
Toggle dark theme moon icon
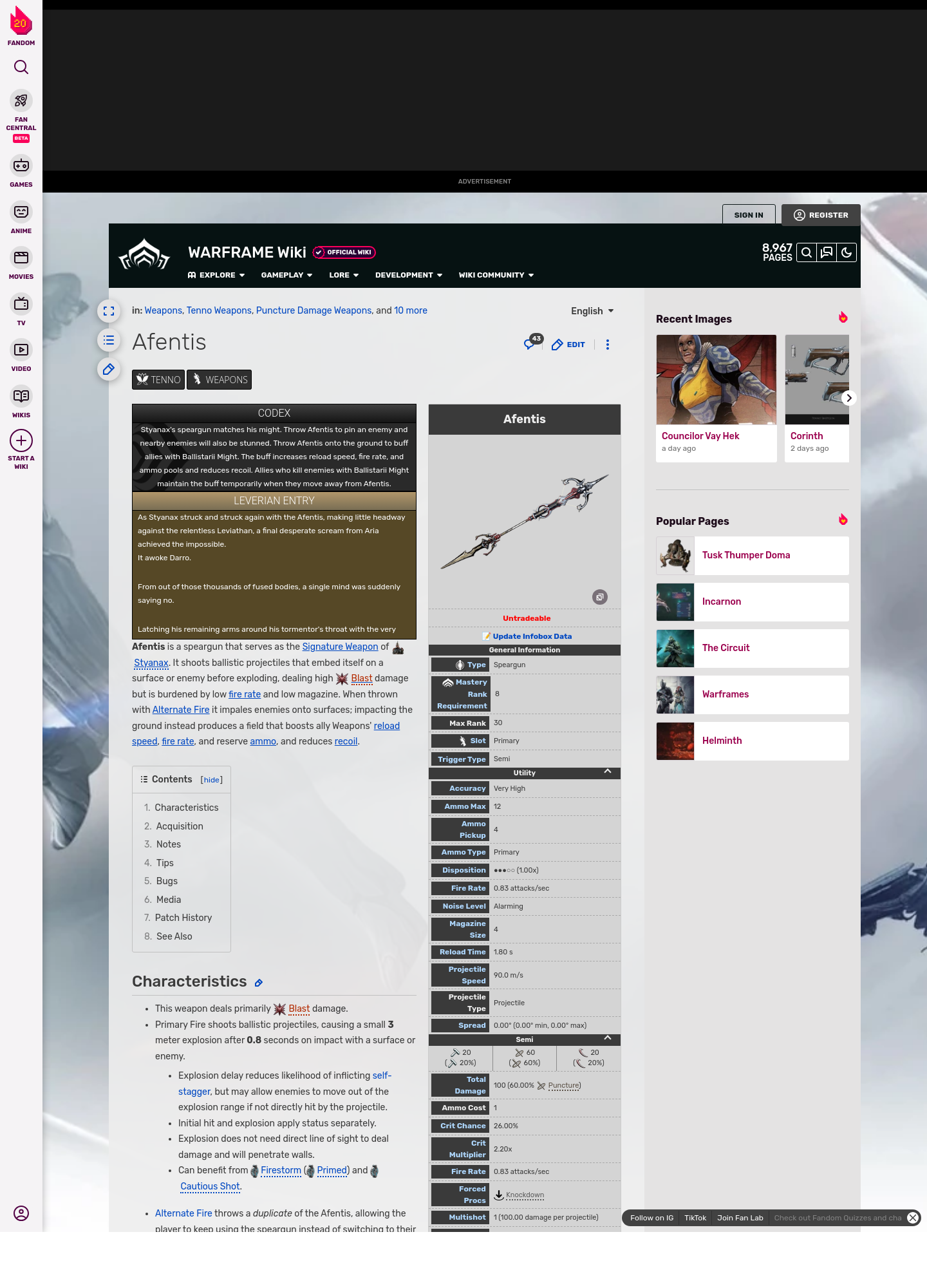[x=847, y=252]
